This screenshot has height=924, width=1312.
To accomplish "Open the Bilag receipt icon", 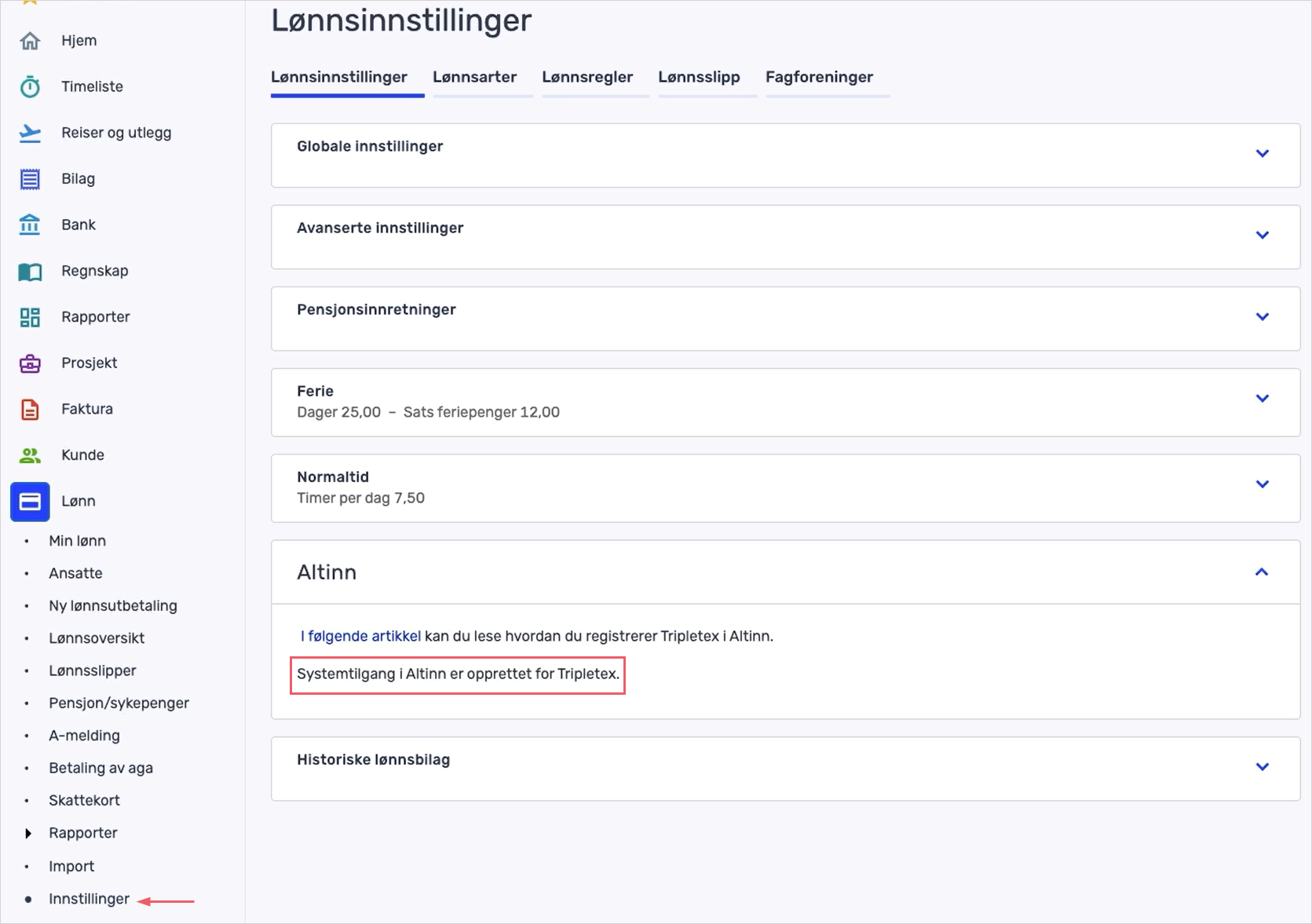I will click(x=30, y=178).
